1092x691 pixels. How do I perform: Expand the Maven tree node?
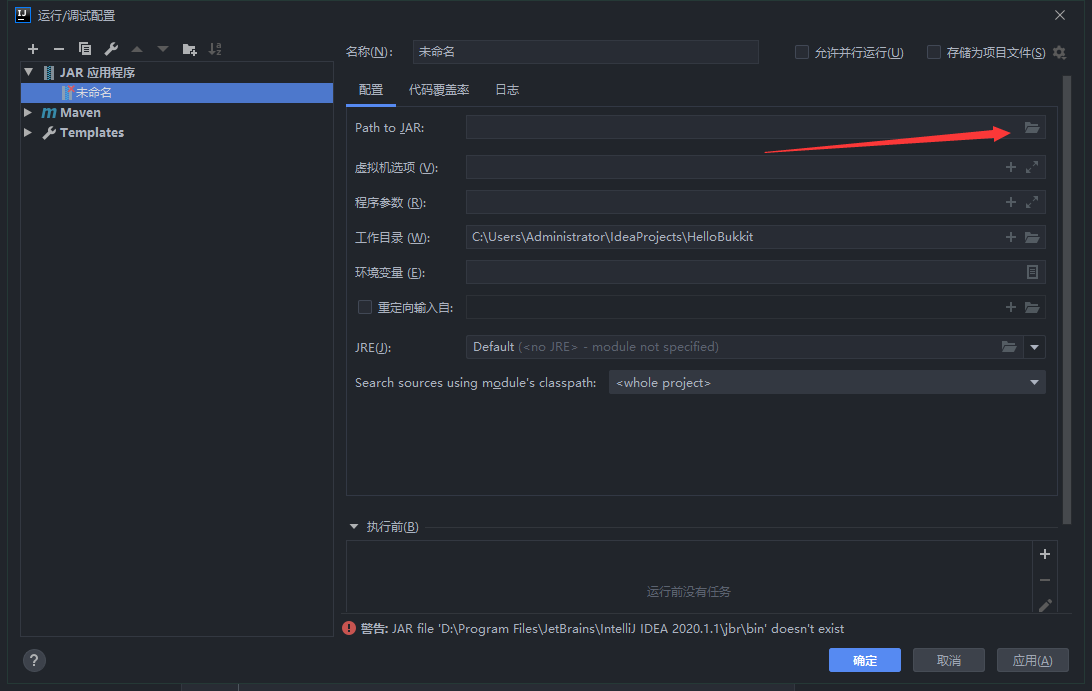[28, 113]
